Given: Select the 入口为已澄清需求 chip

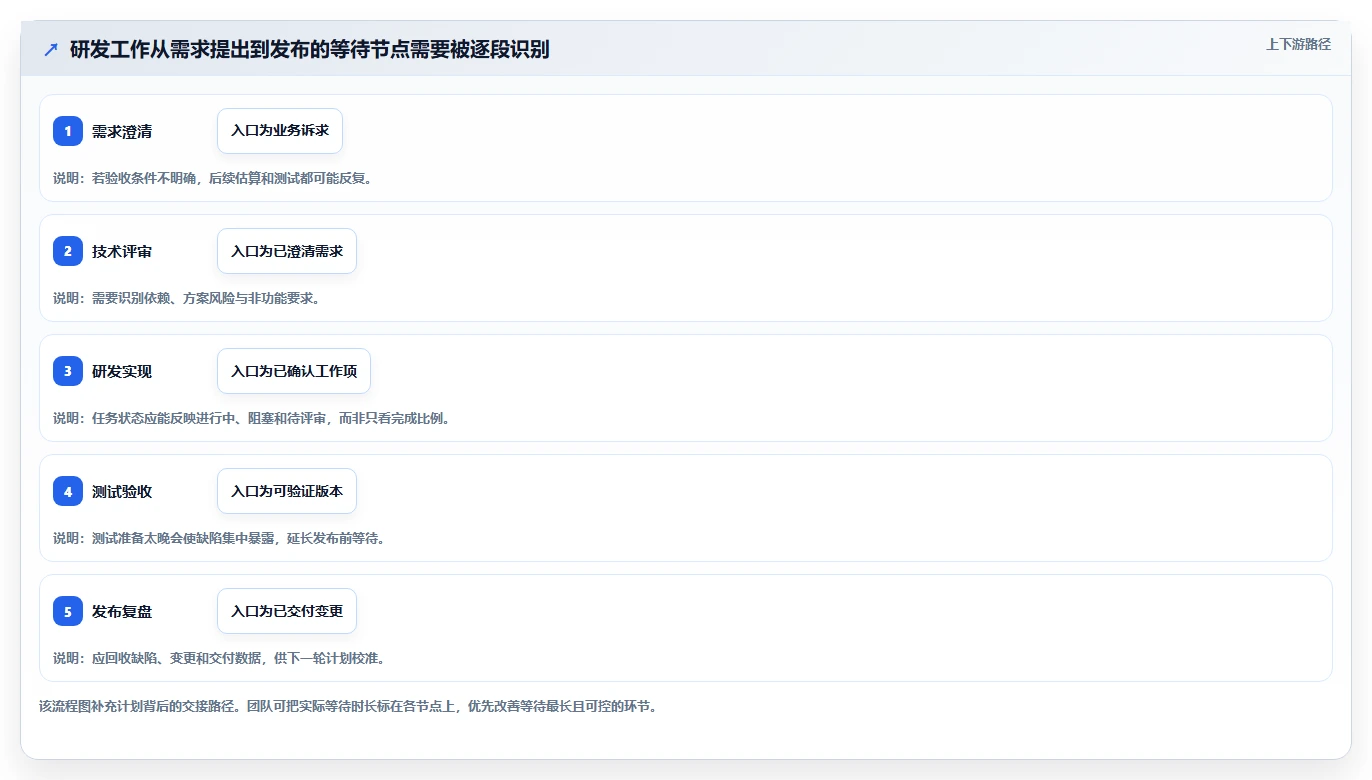Looking at the screenshot, I should tap(287, 251).
